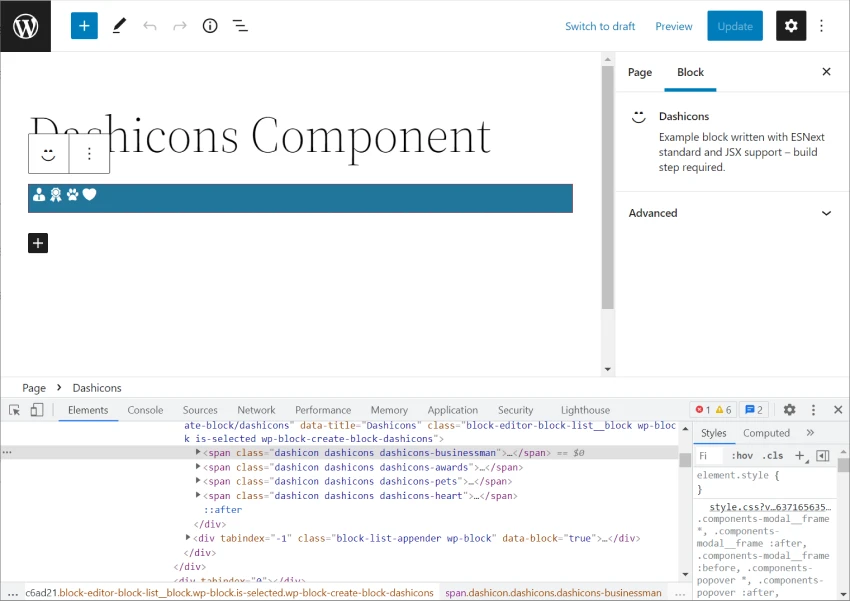
Task: Toggle the settings gear sidebar
Action: (791, 26)
